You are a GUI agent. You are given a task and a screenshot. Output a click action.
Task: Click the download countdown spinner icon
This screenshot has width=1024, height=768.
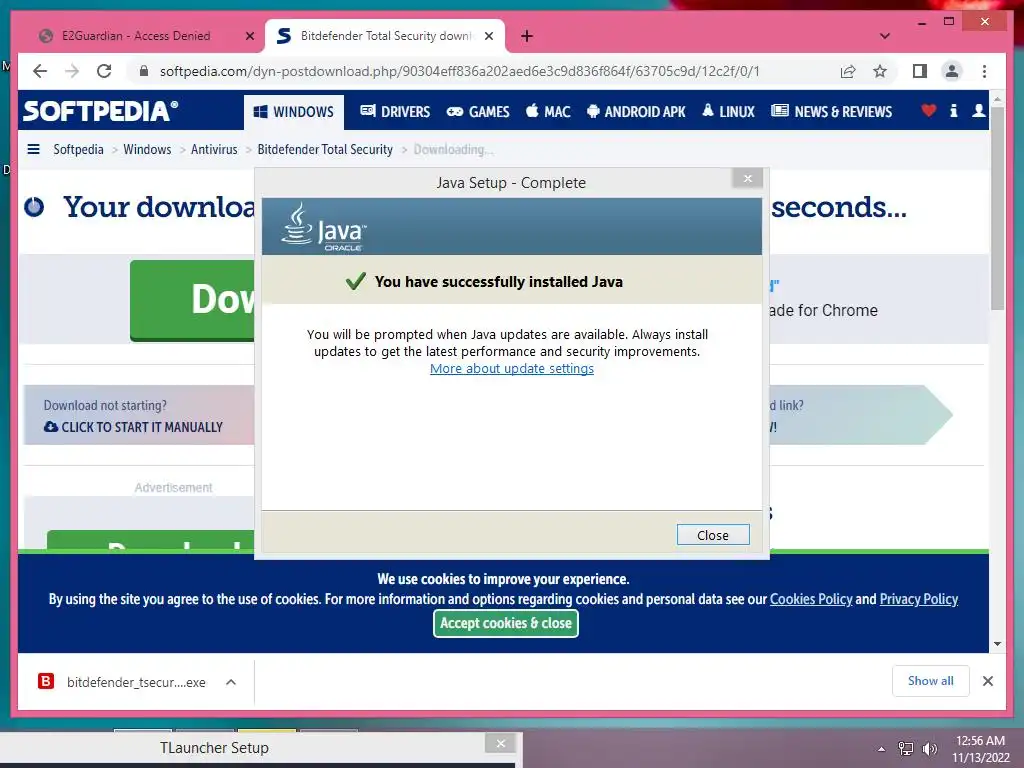pos(34,207)
